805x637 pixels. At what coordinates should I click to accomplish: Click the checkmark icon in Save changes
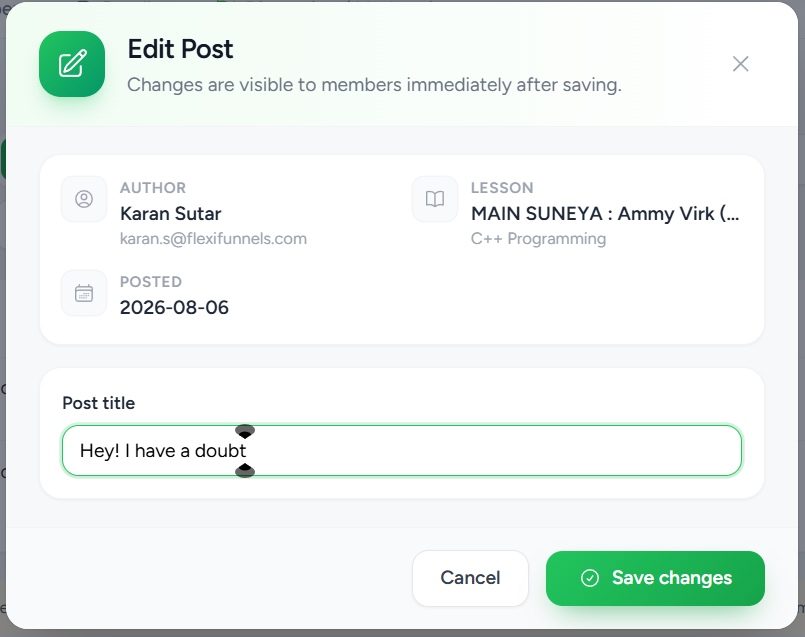[x=589, y=578]
